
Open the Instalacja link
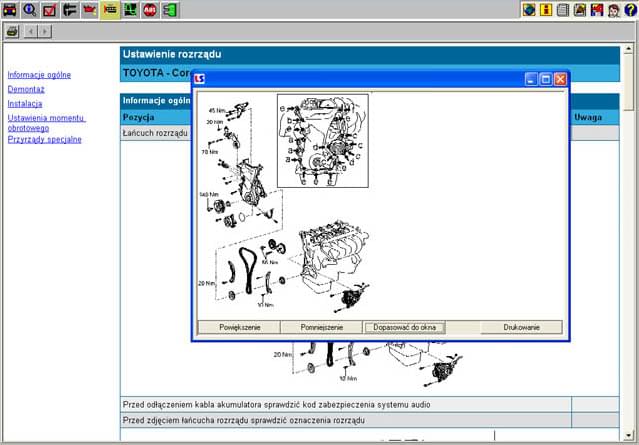click(x=25, y=104)
